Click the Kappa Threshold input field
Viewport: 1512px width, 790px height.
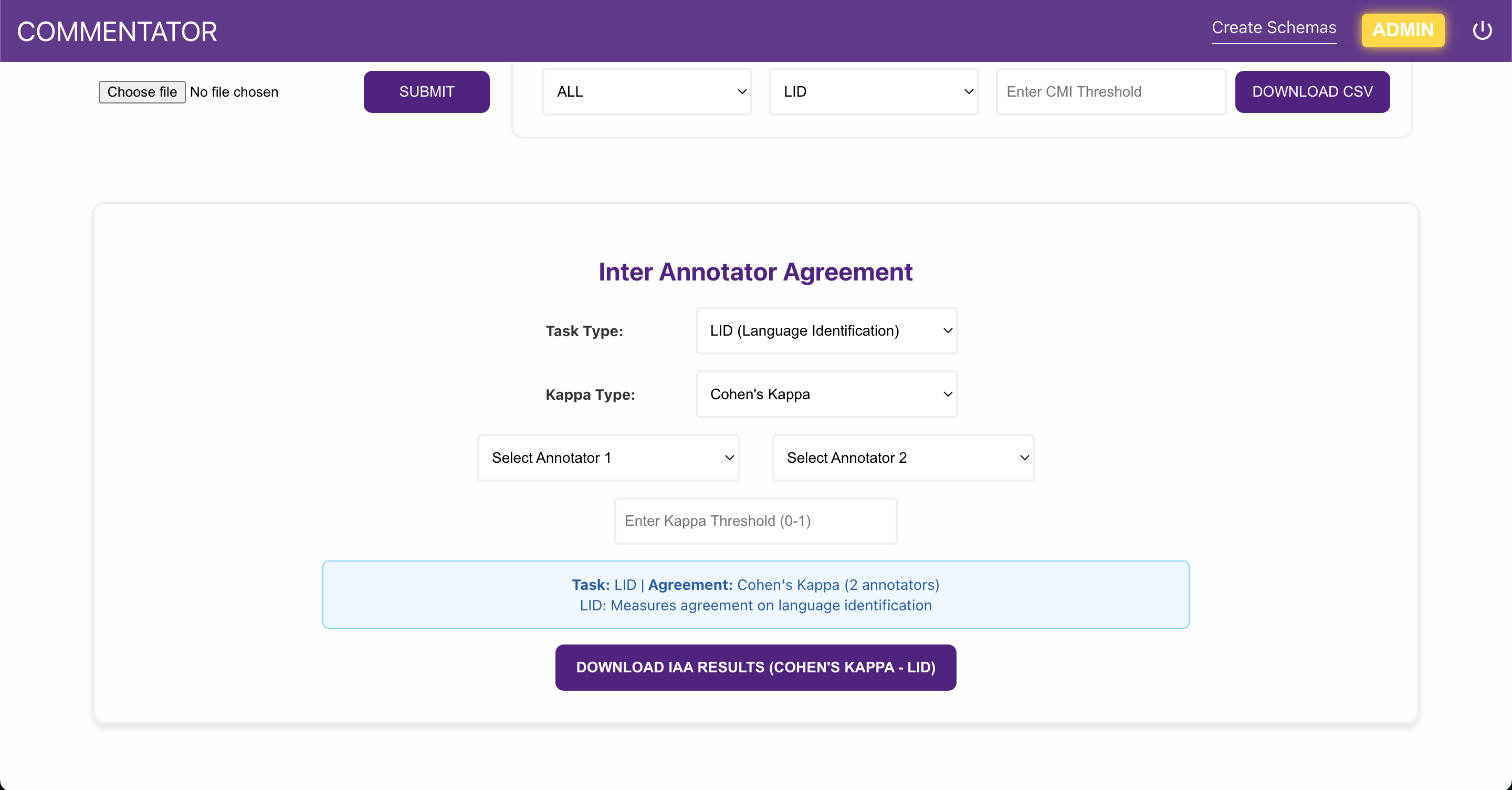pos(755,521)
